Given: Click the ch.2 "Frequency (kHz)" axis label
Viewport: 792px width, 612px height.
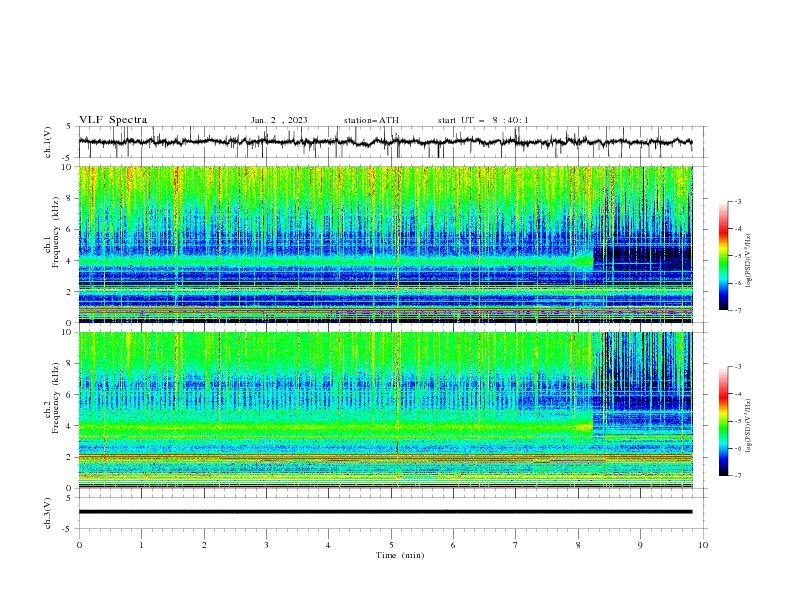Looking at the screenshot, I should pyautogui.click(x=56, y=398).
